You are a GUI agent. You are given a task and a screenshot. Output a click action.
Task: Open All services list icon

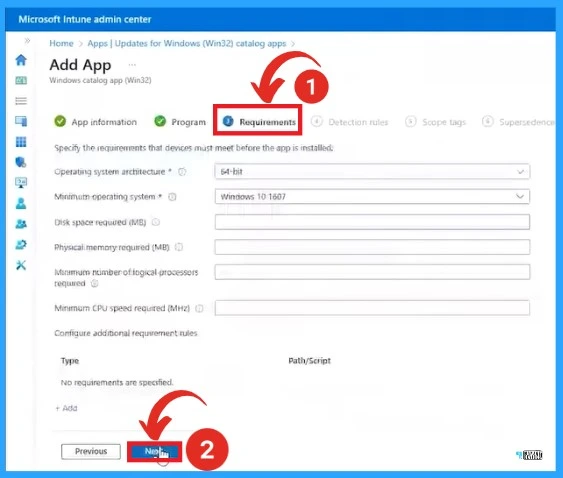click(x=21, y=101)
